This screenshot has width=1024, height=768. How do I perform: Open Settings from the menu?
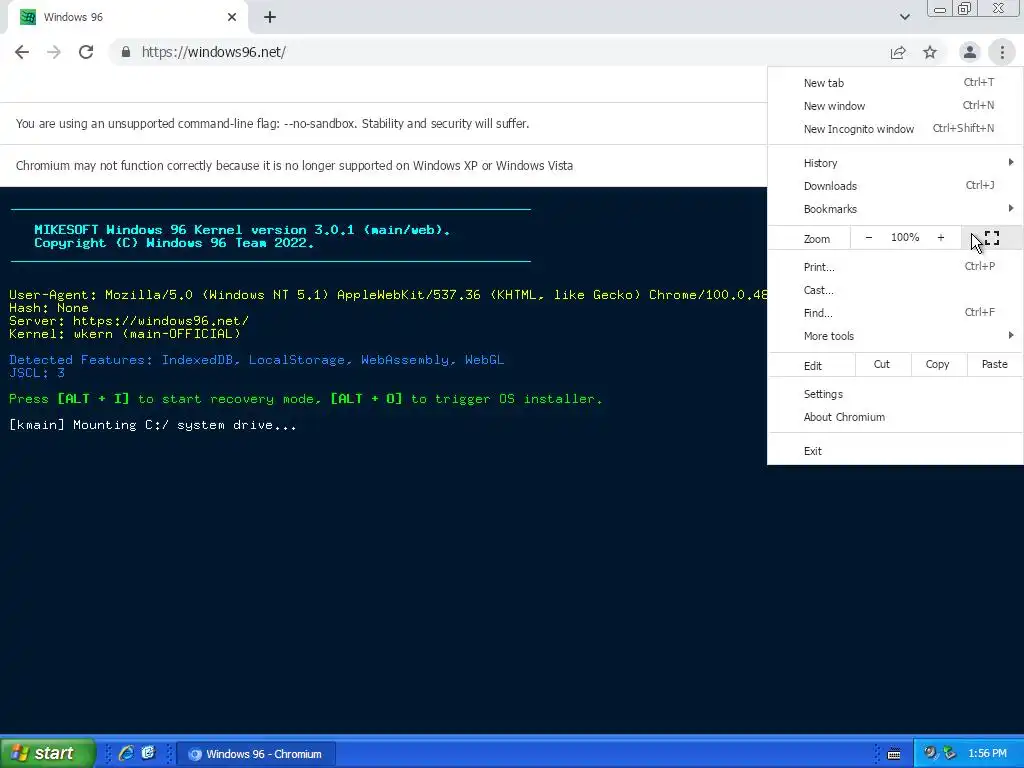pyautogui.click(x=895, y=394)
